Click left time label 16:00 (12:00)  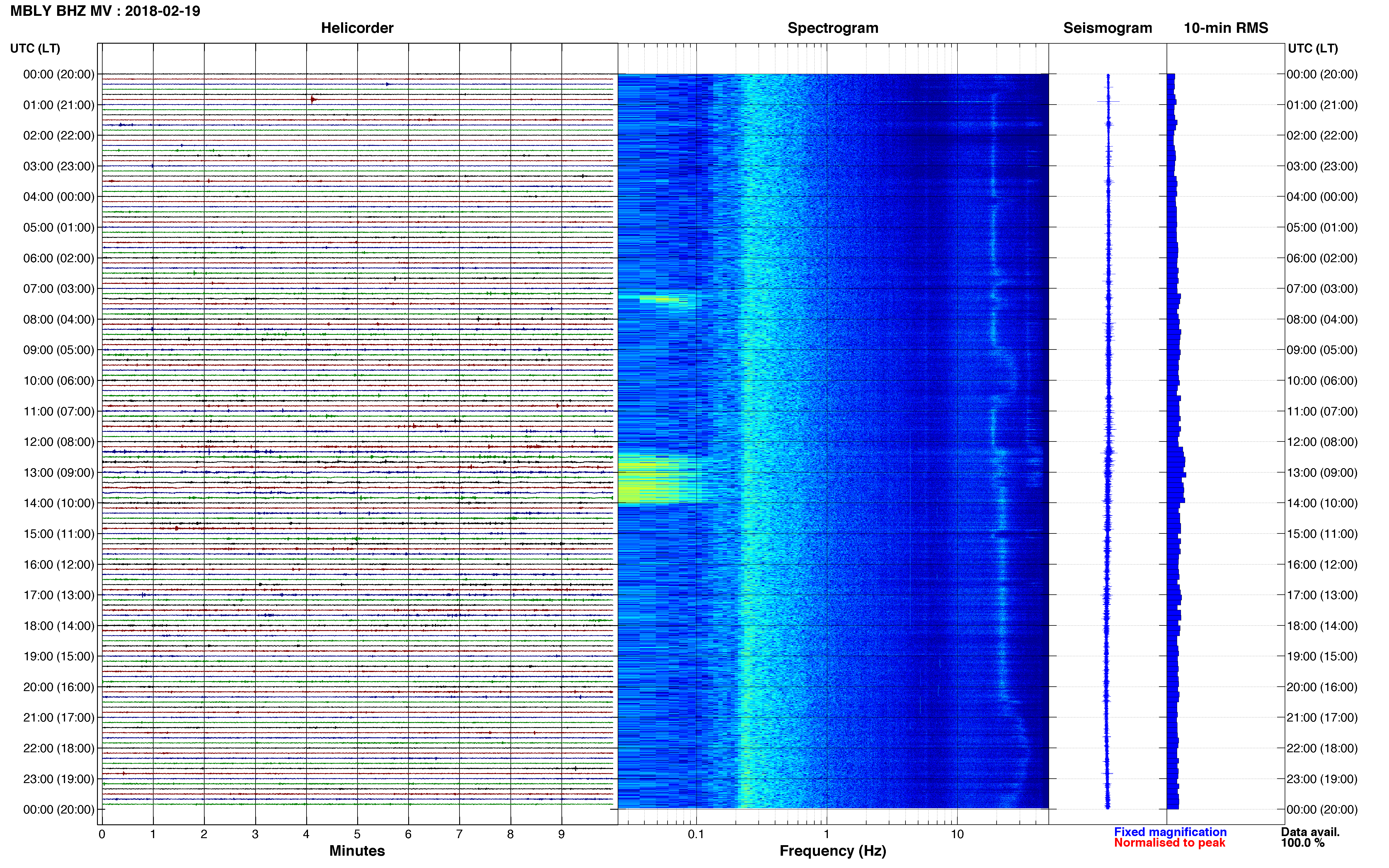point(59,564)
